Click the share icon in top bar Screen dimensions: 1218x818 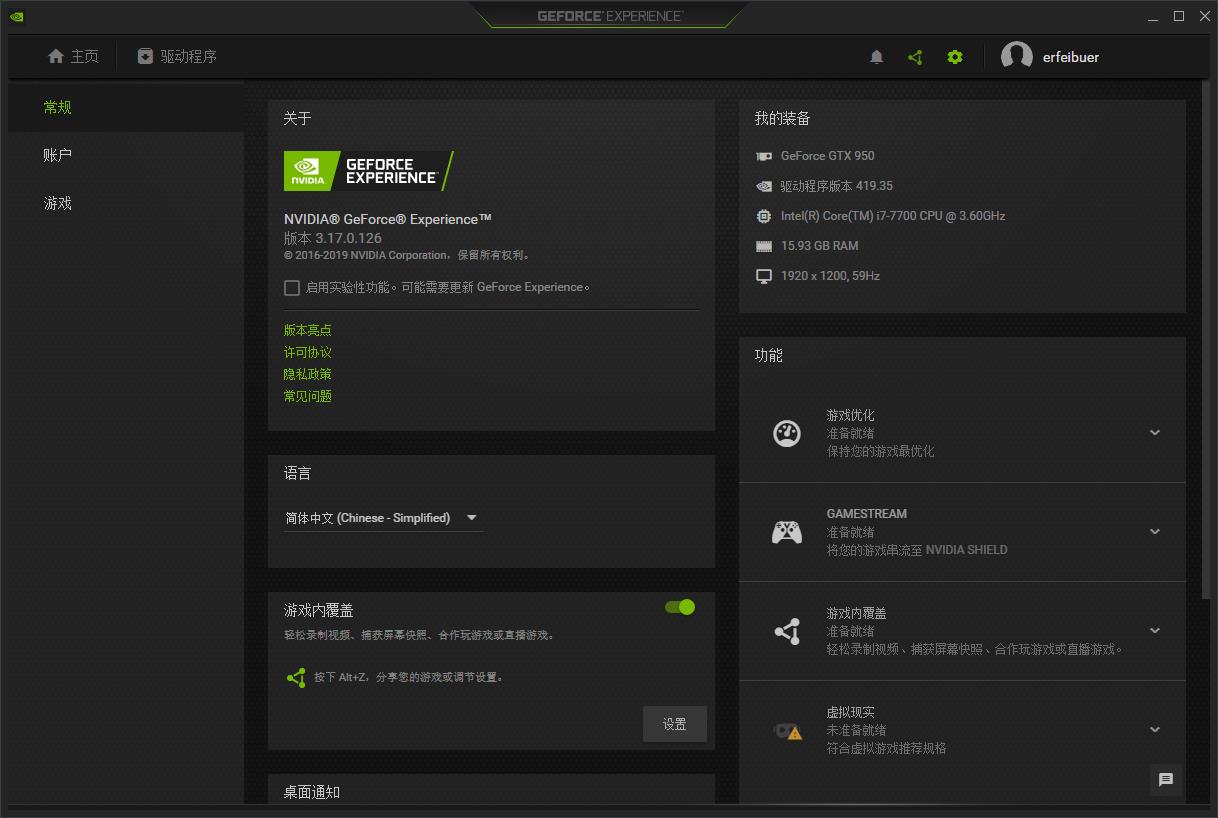[915, 57]
